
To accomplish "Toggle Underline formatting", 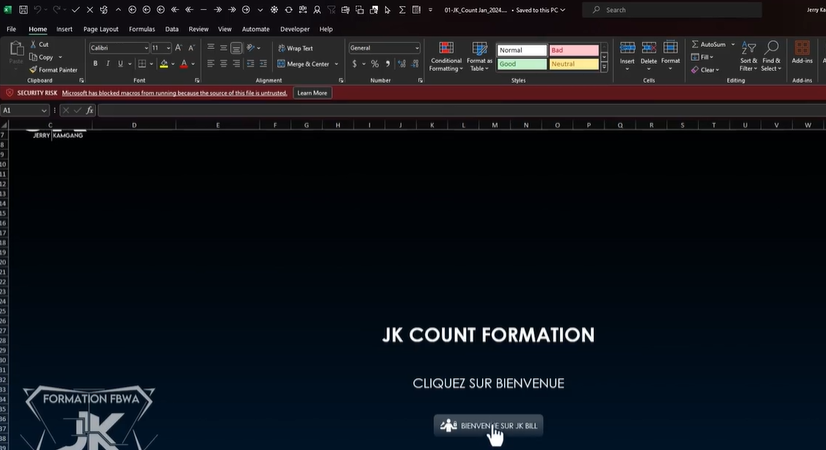I will tap(121, 64).
